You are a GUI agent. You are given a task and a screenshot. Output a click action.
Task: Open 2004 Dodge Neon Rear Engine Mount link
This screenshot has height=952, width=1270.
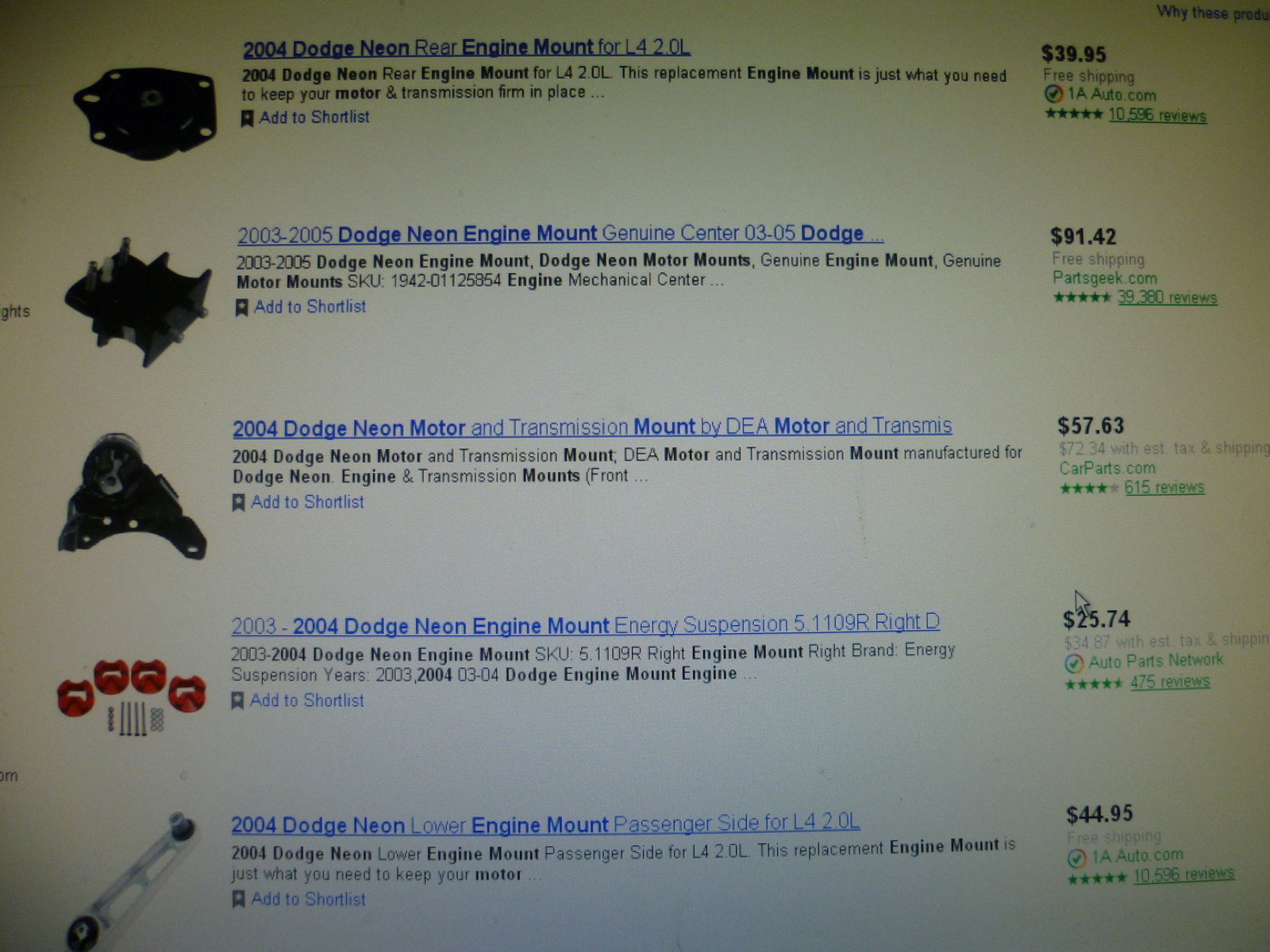pyautogui.click(x=466, y=48)
